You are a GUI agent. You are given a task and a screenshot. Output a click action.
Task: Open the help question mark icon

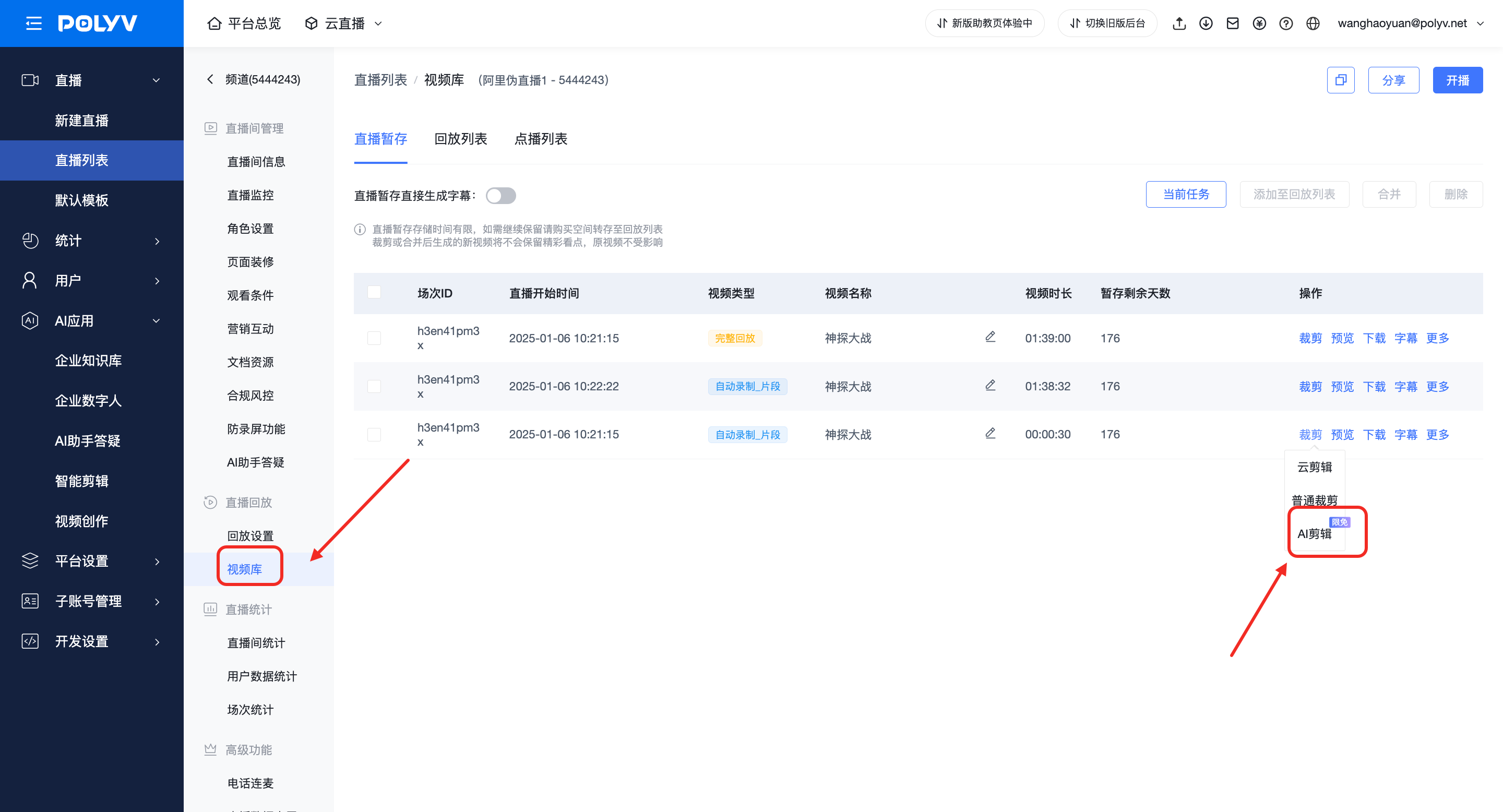pyautogui.click(x=1286, y=23)
